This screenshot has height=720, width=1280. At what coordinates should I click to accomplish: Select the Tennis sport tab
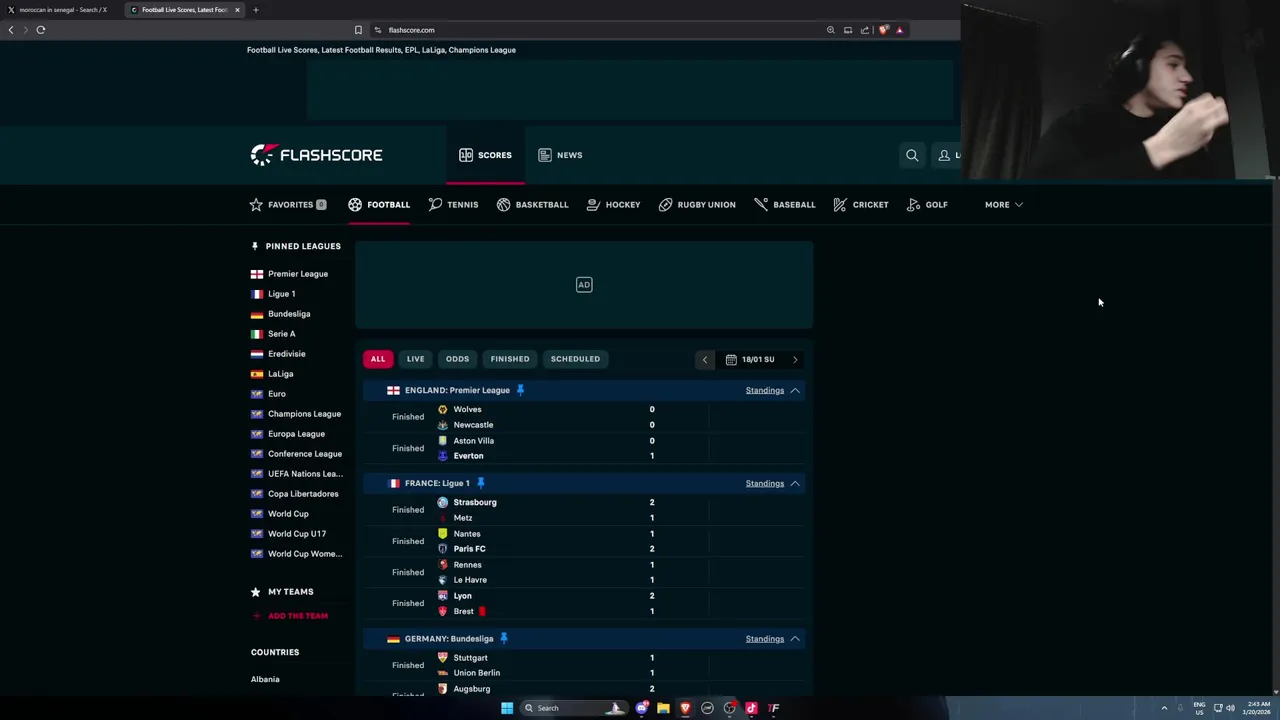[453, 204]
